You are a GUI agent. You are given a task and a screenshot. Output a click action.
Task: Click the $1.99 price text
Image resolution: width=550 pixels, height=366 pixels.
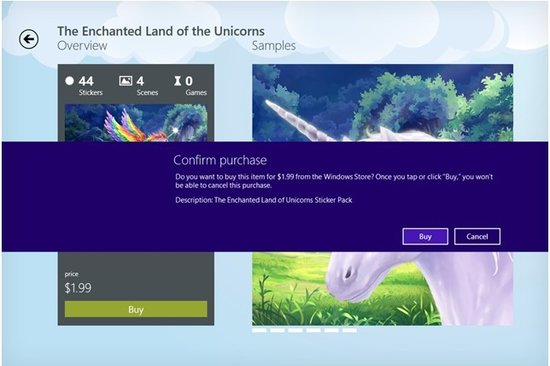point(78,288)
